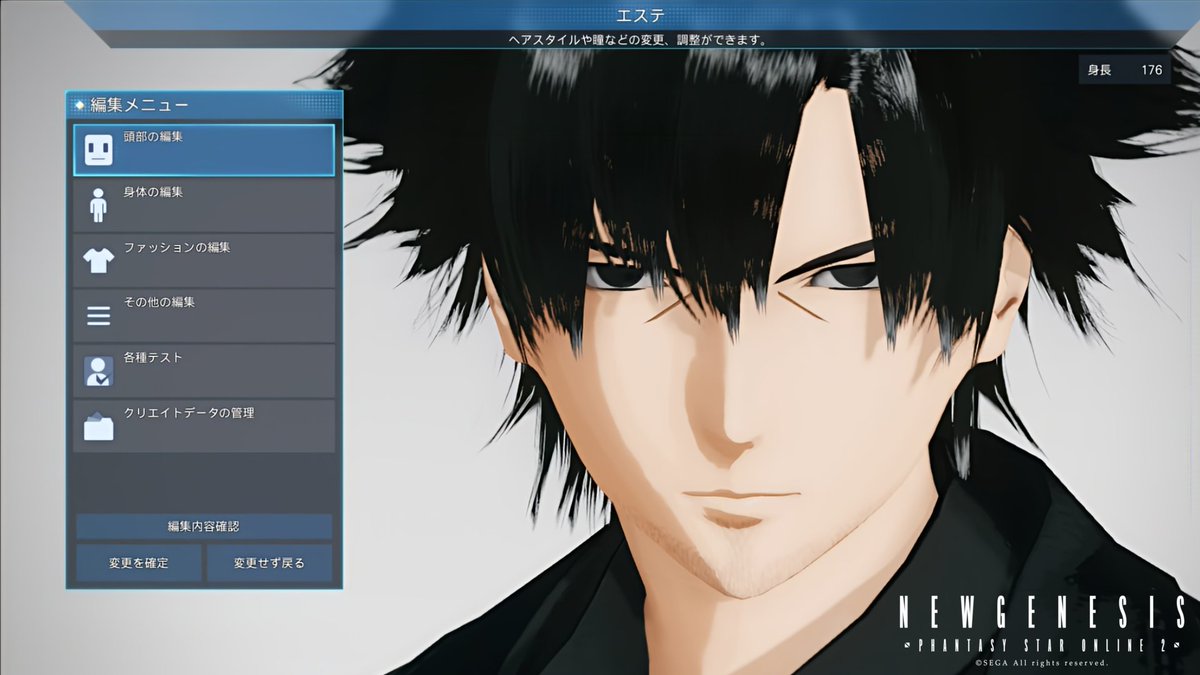Click the 編集内容確認 button
Viewport: 1200px width, 675px height.
pyautogui.click(x=204, y=526)
